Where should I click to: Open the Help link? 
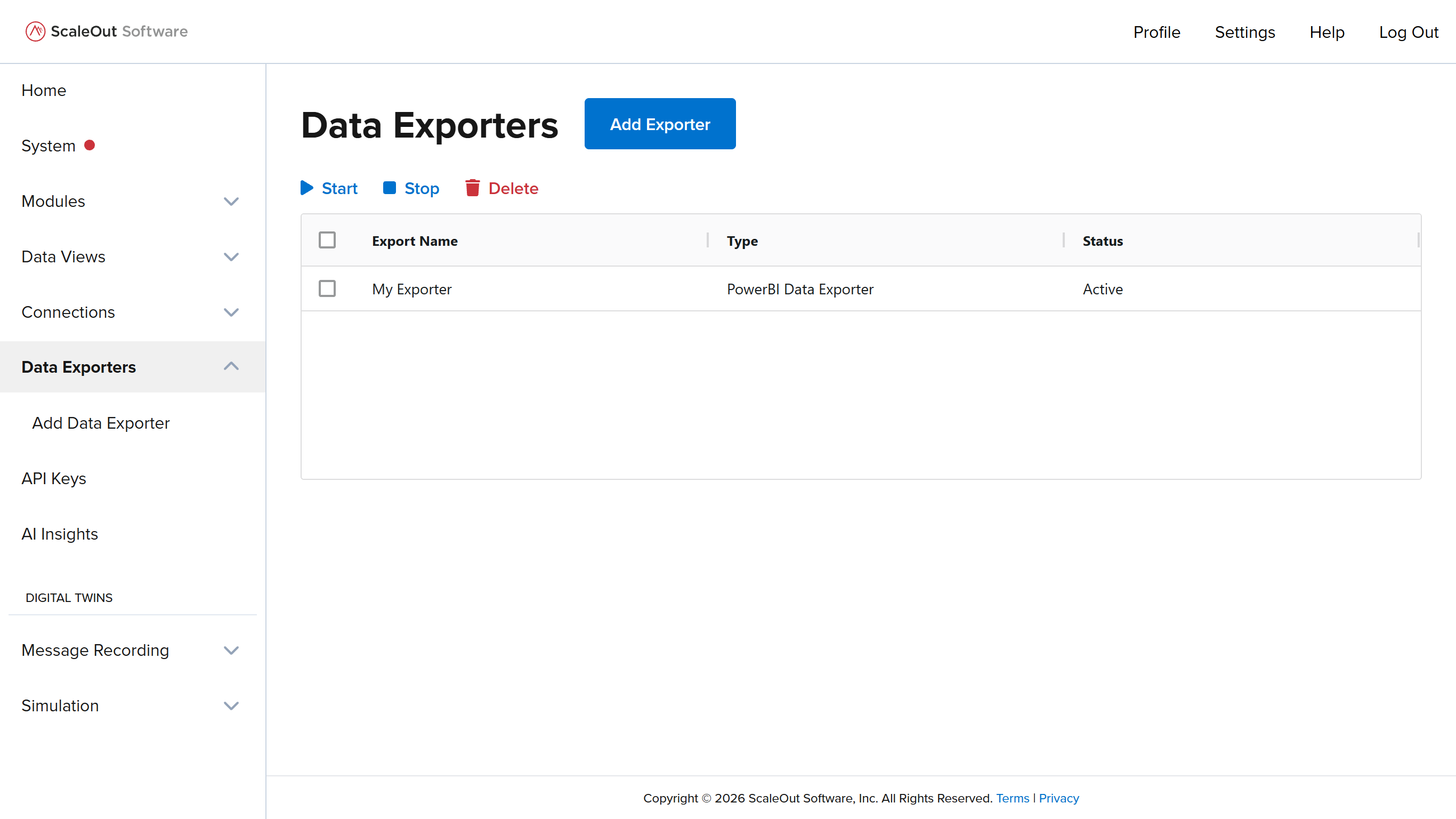(x=1326, y=32)
